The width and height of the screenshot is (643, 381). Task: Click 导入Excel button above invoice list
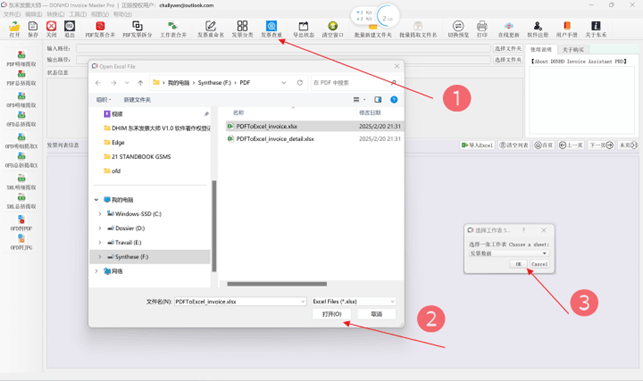(x=477, y=145)
